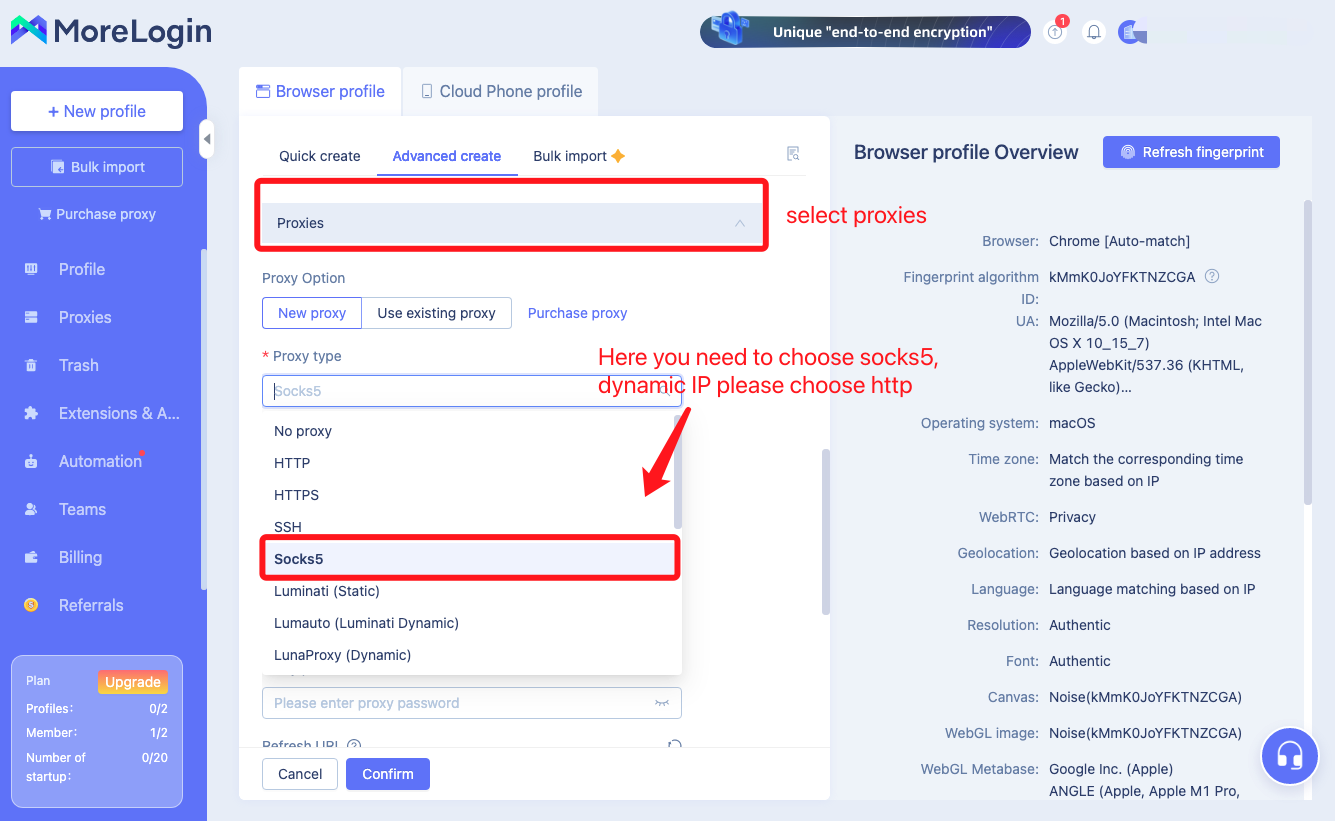Click the end-to-end encryption banner

[865, 32]
